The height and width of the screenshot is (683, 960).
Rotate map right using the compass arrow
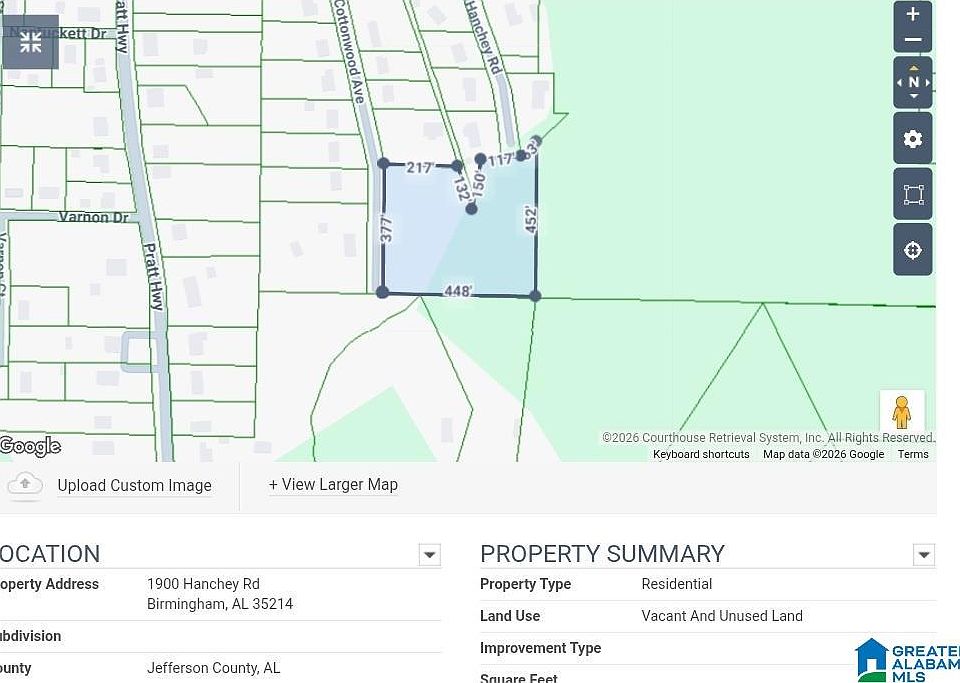tap(927, 81)
